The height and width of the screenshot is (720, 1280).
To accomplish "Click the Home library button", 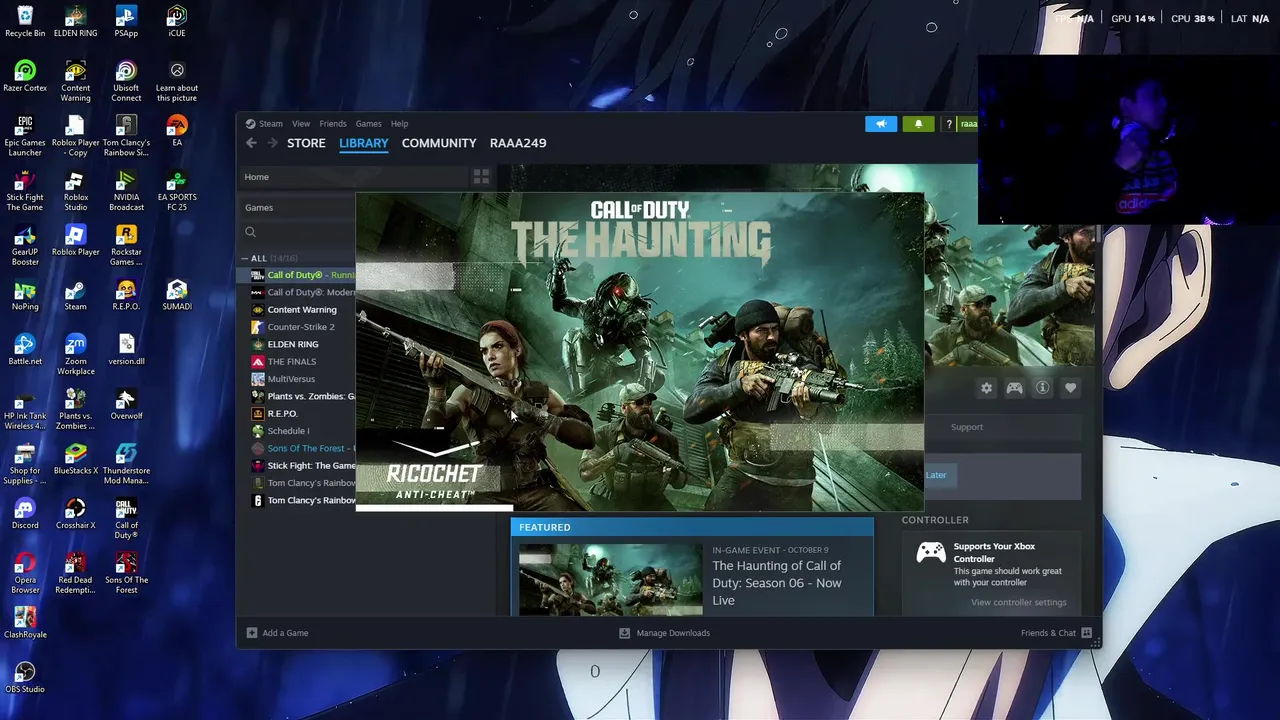I will tap(257, 177).
